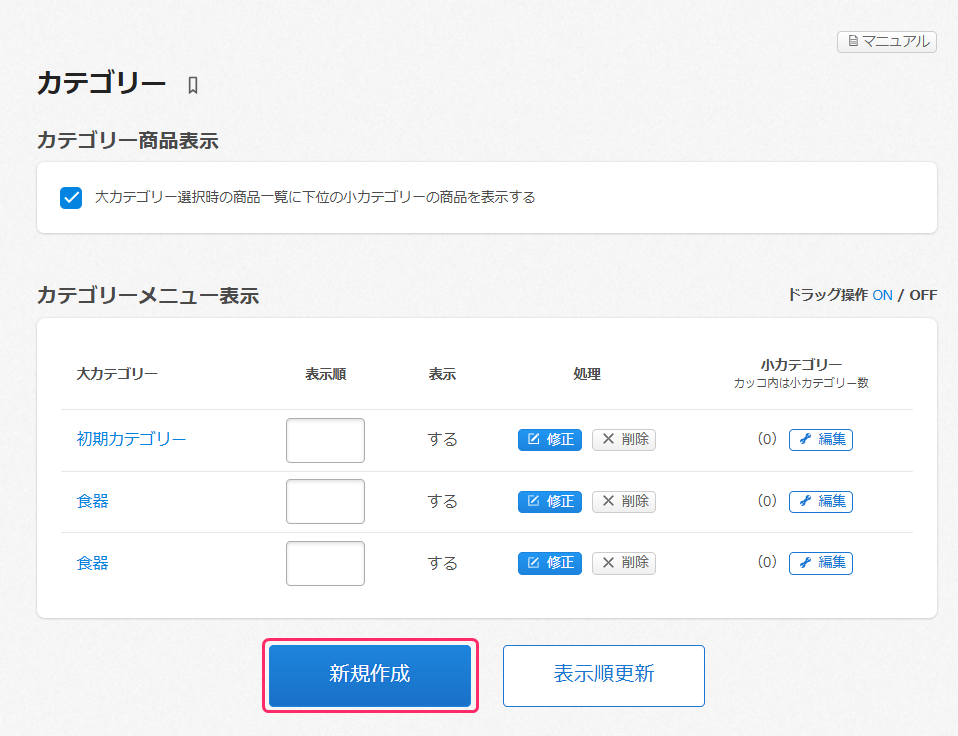Click the 修正 pencil icon in the second 食器 row

pyautogui.click(x=533, y=501)
